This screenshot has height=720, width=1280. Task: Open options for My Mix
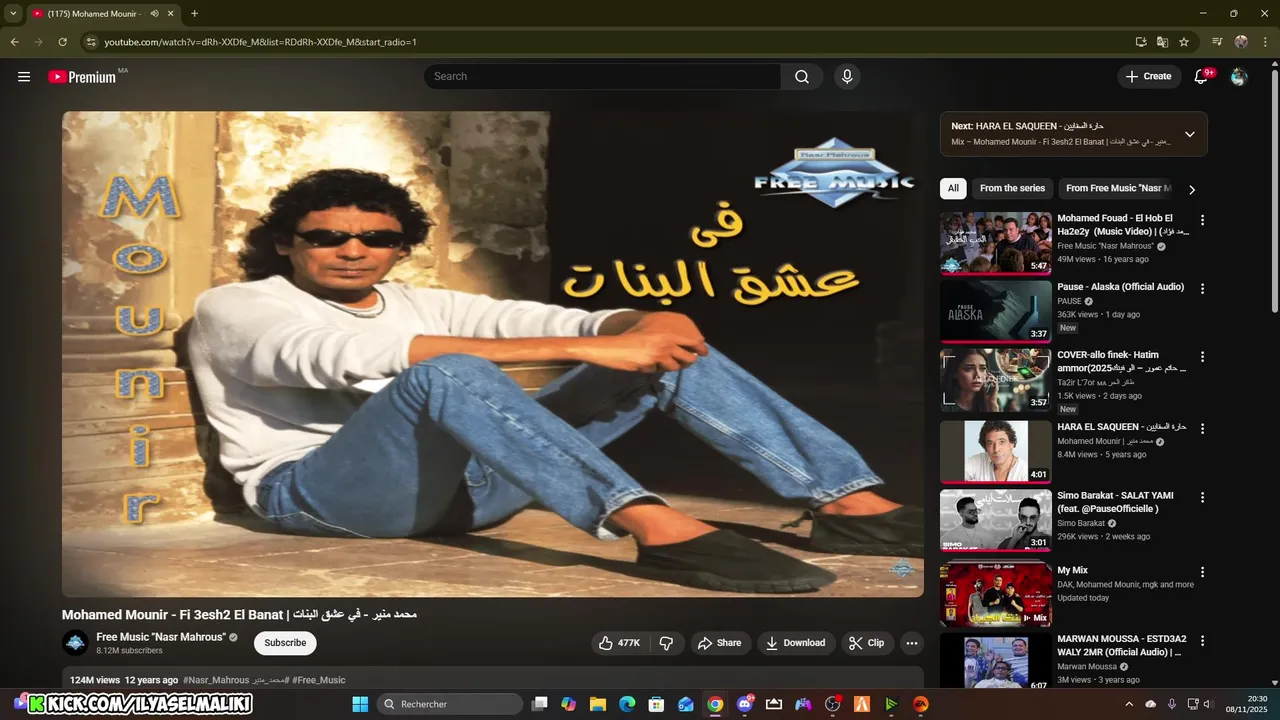pos(1202,573)
